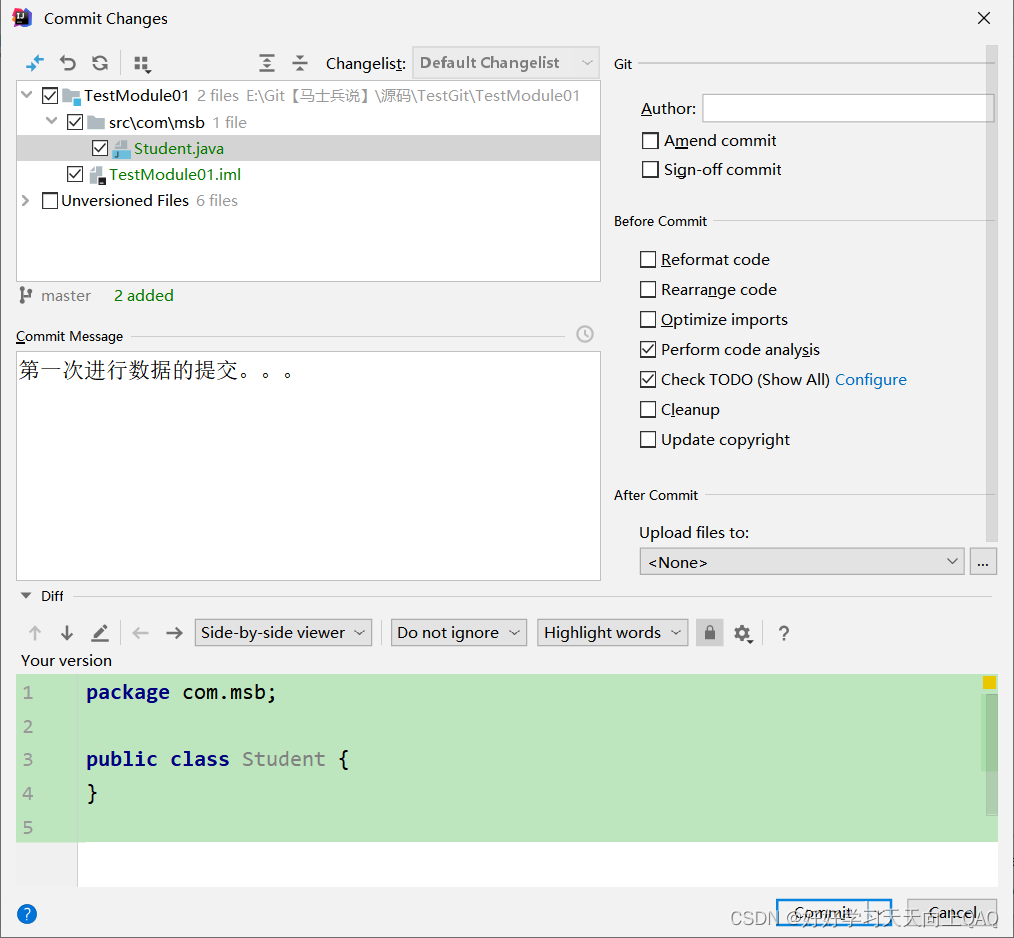Click the master branch icon

click(26, 295)
